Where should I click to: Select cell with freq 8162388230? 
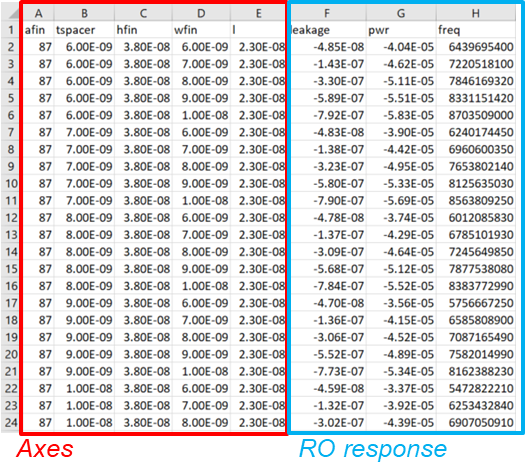click(x=476, y=371)
